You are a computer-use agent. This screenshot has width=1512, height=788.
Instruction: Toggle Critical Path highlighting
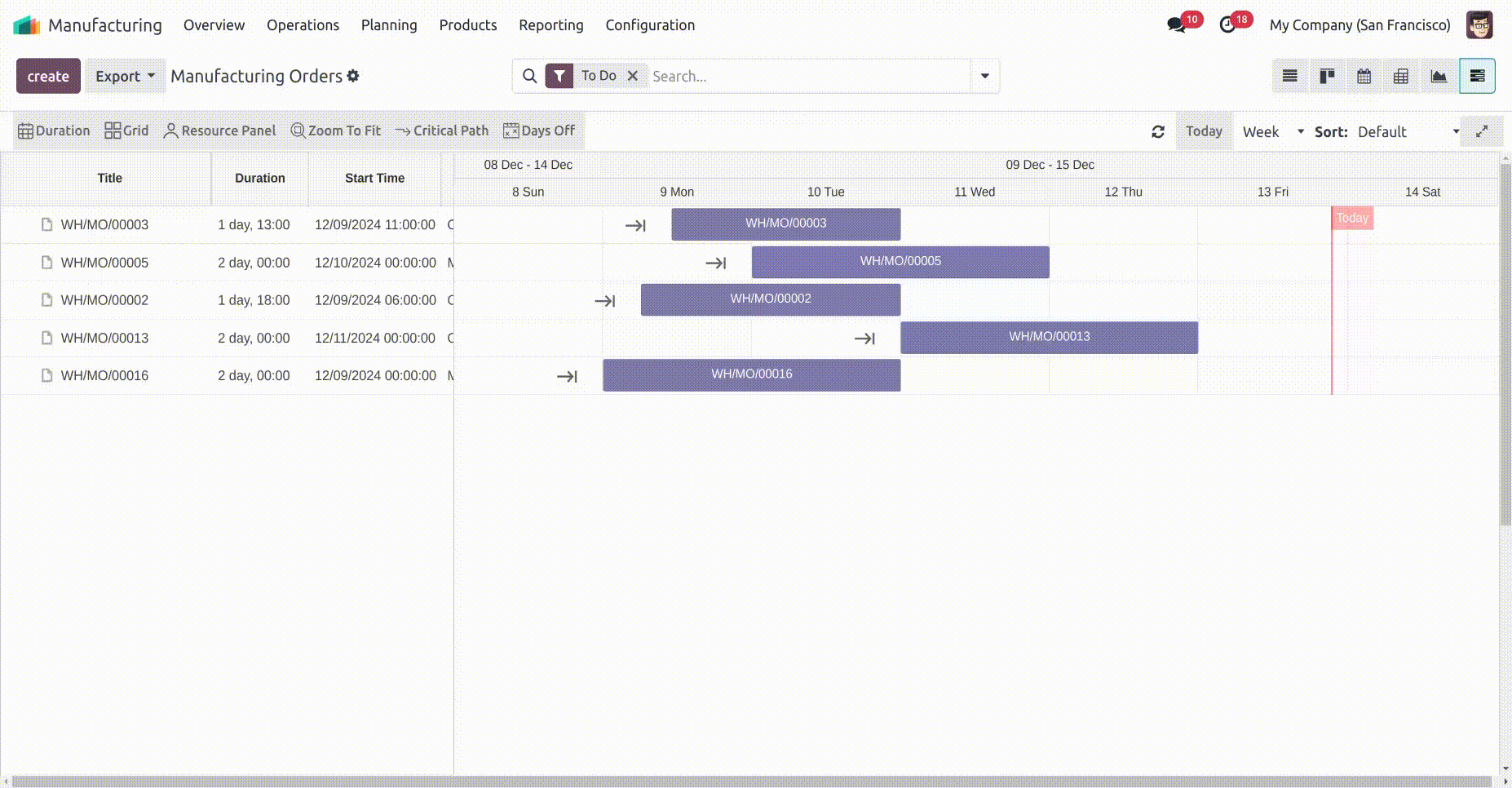442,131
